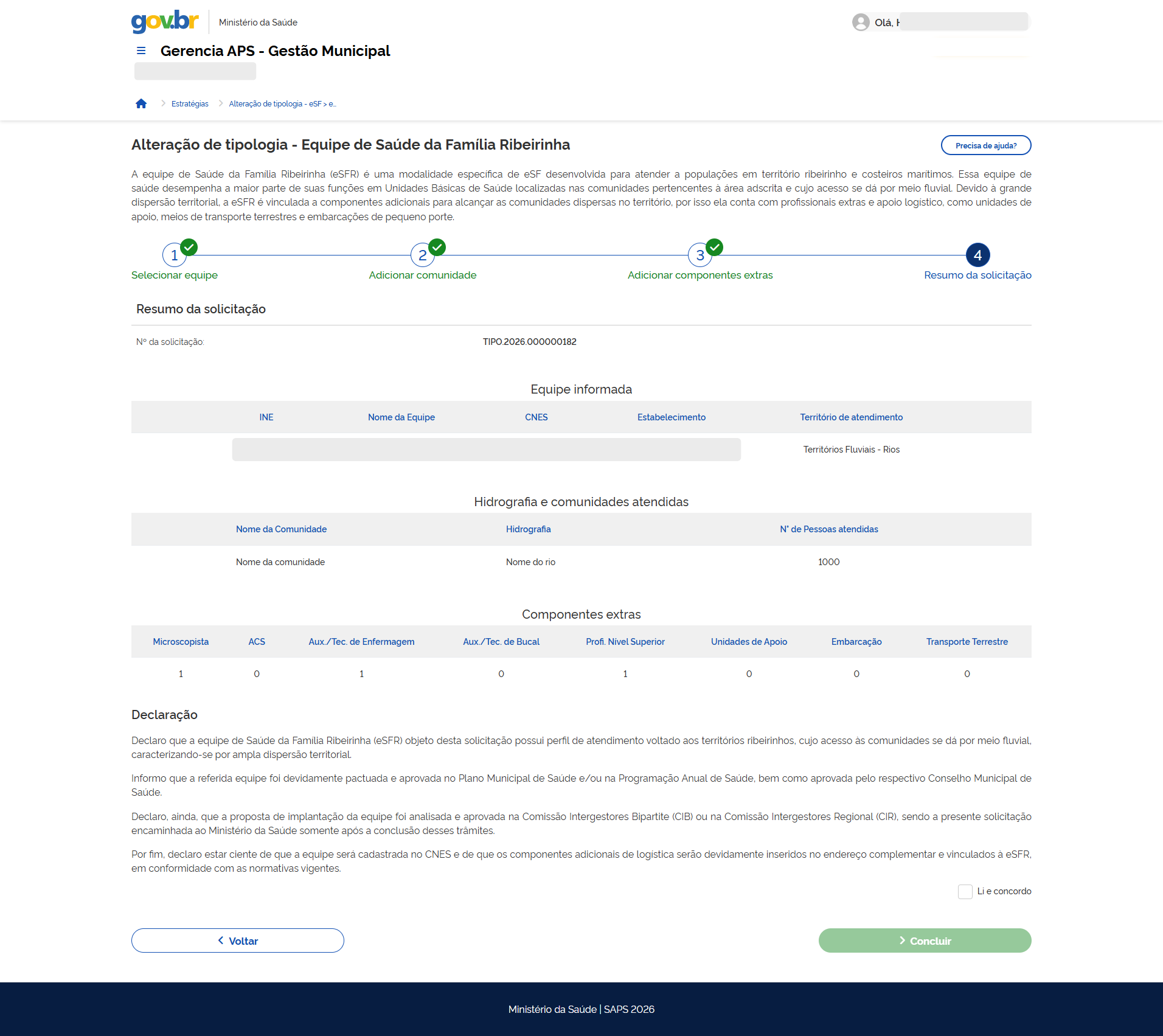Click step 4 Resumo da solicitação circle

977,256
